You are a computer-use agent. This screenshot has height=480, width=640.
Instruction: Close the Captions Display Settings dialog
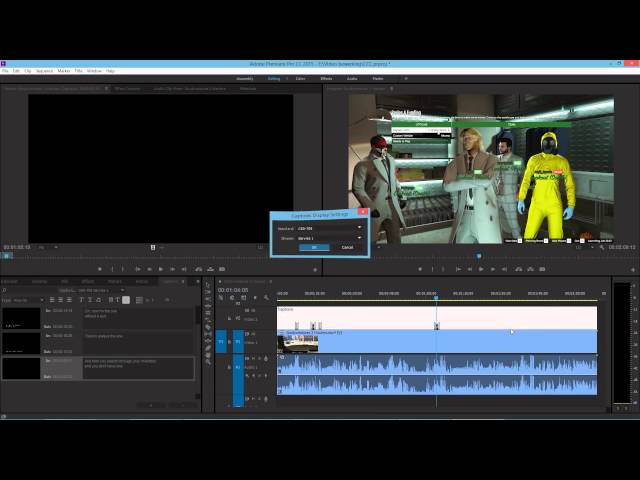click(x=362, y=211)
